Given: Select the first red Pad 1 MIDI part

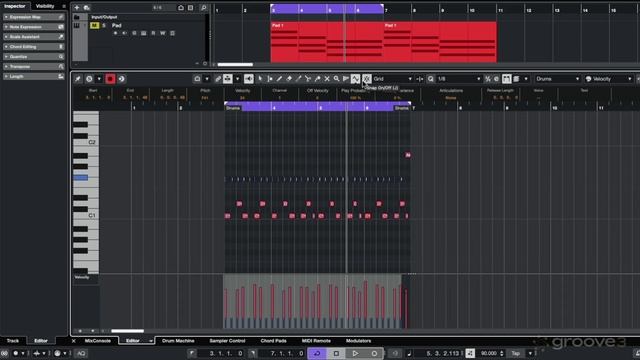Looking at the screenshot, I should point(327,42).
